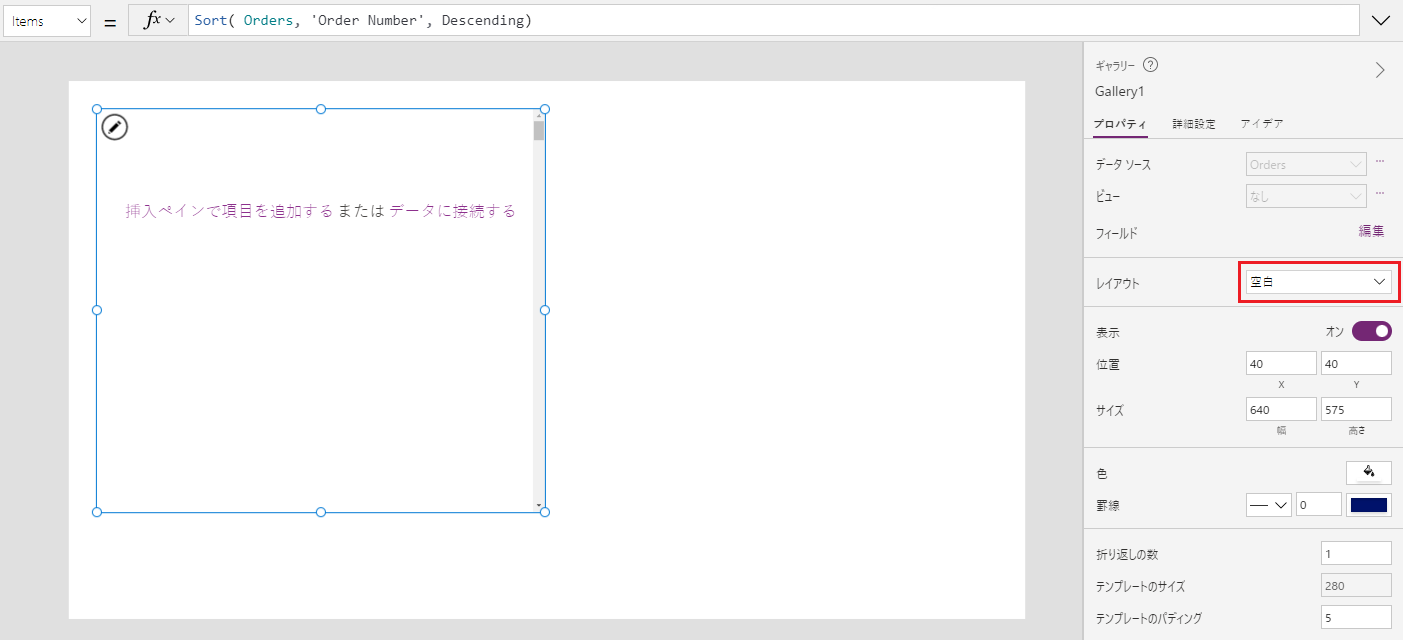The image size is (1403, 640).
Task: Click the フィールド 編集 link
Action: [1371, 231]
